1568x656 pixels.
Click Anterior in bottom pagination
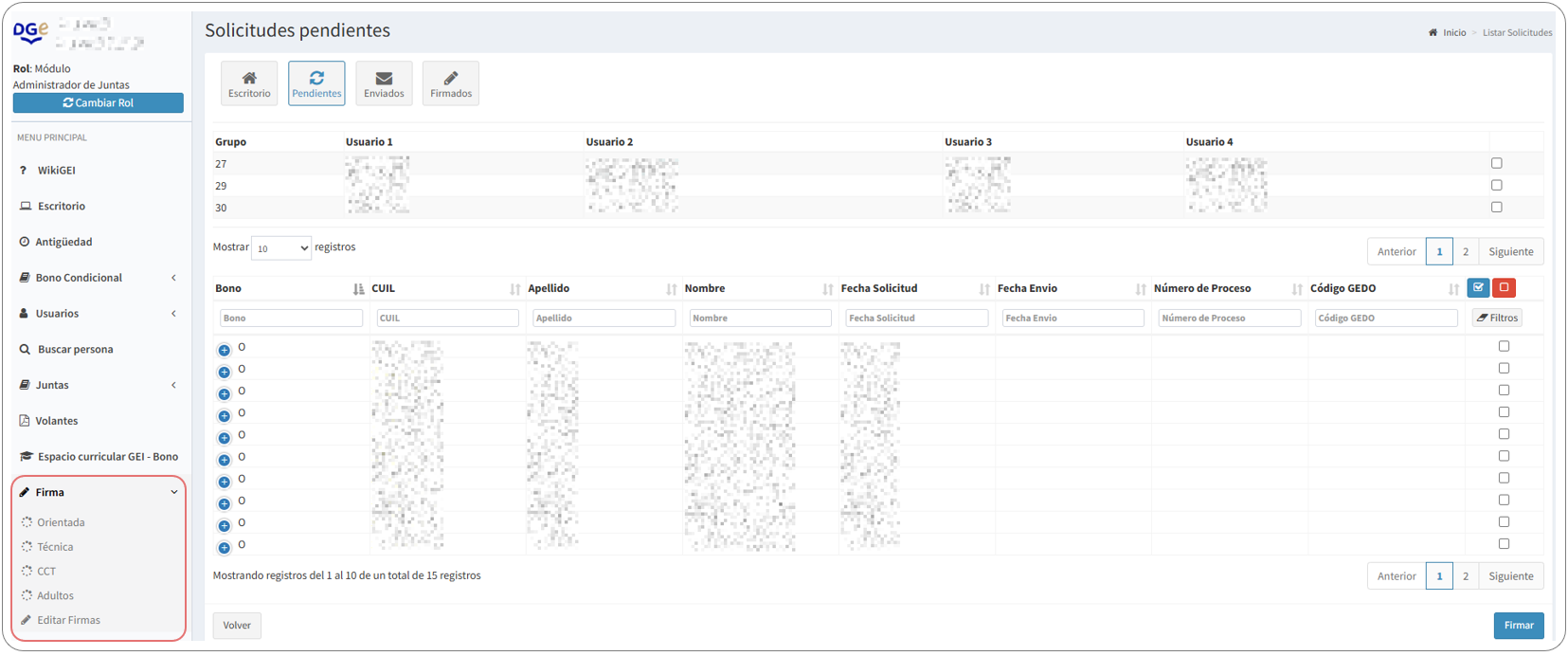click(1397, 575)
